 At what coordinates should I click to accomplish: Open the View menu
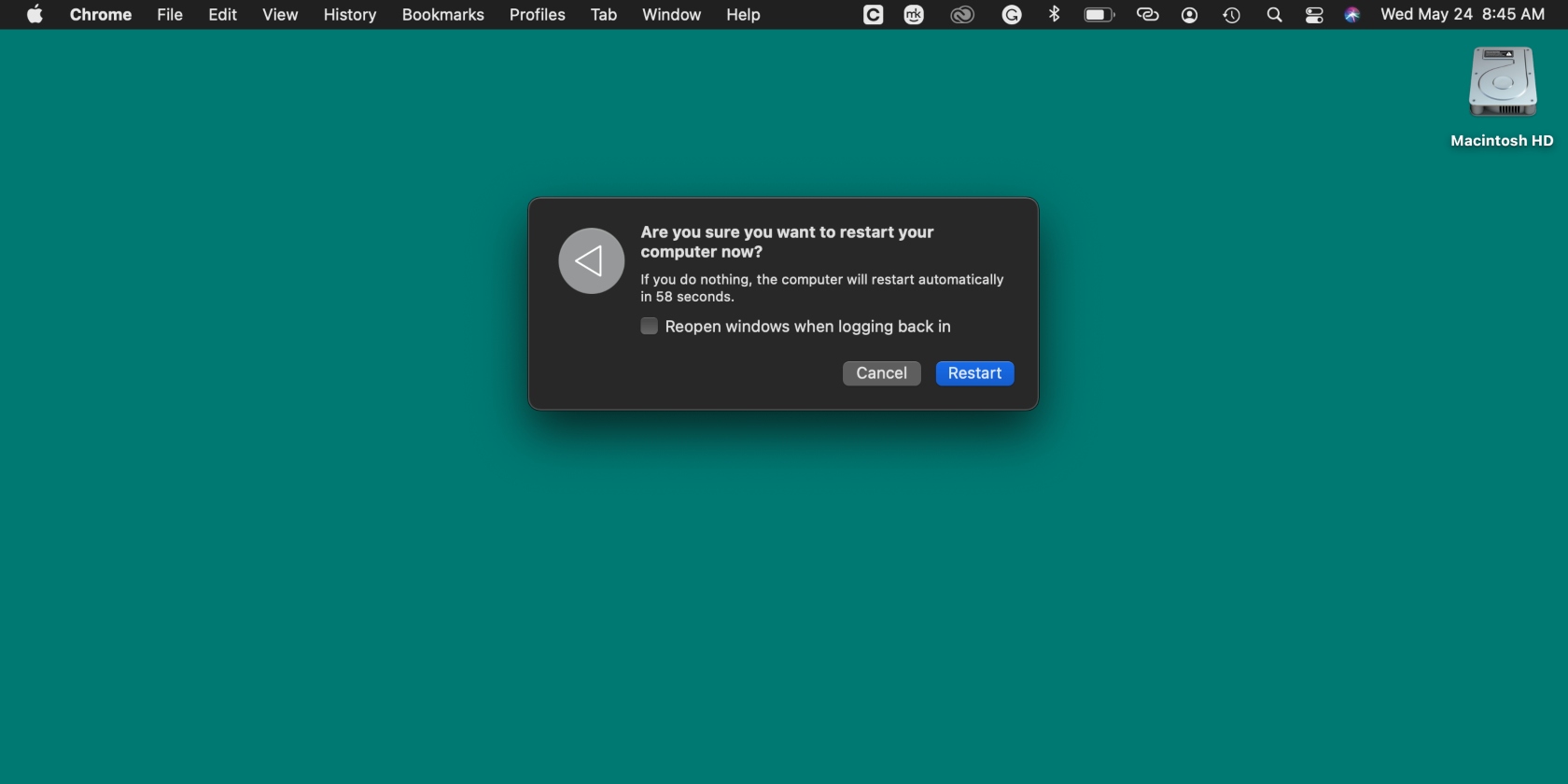click(x=280, y=14)
